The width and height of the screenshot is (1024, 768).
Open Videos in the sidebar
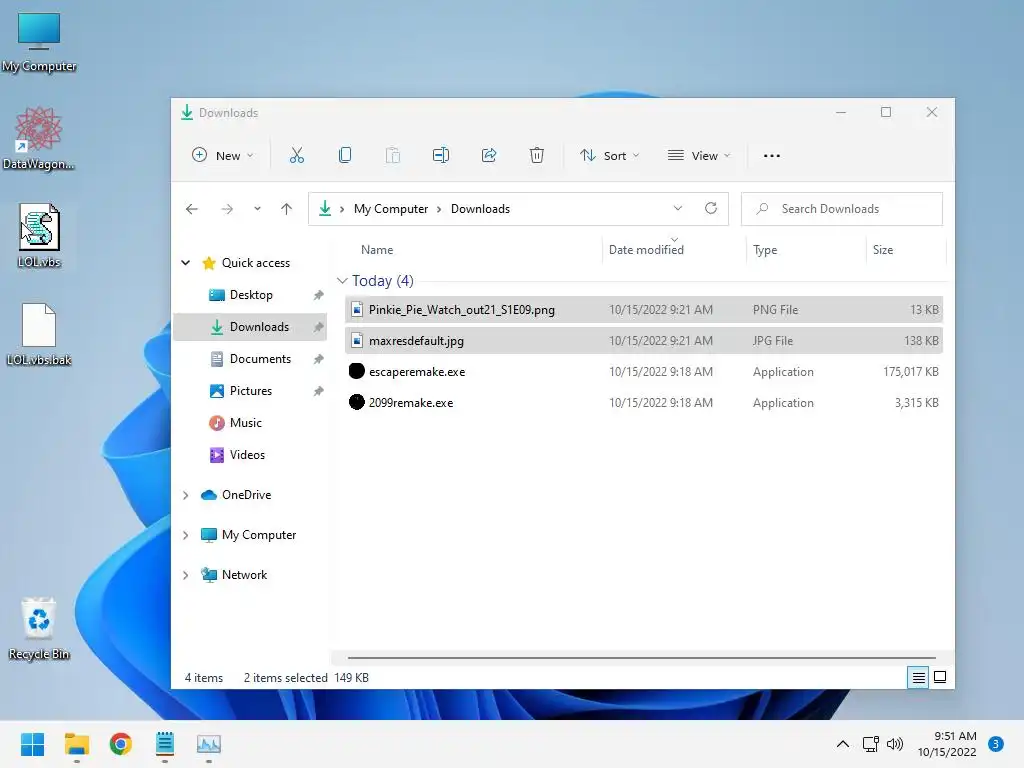click(247, 455)
